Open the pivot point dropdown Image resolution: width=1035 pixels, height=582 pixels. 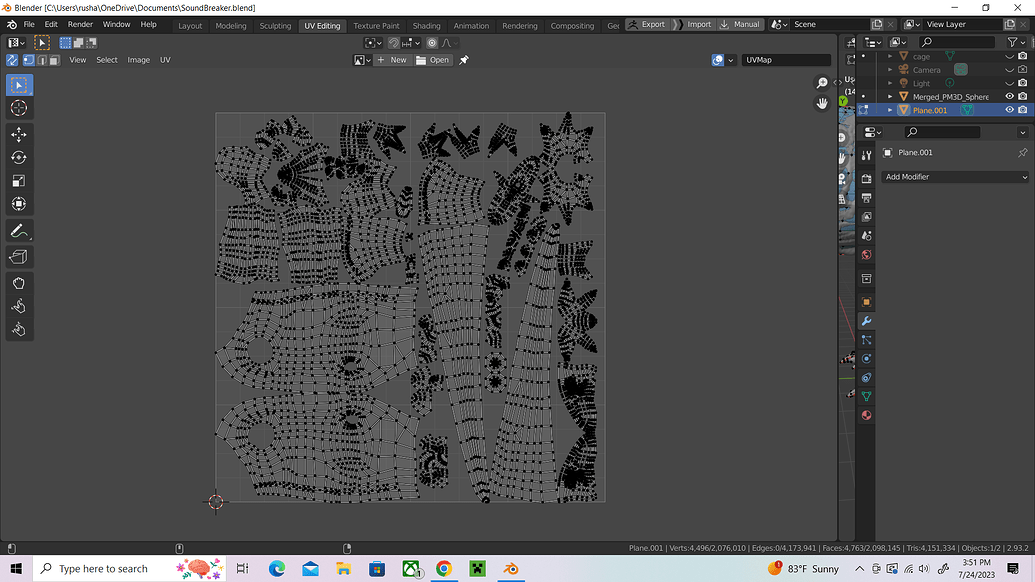pos(374,43)
